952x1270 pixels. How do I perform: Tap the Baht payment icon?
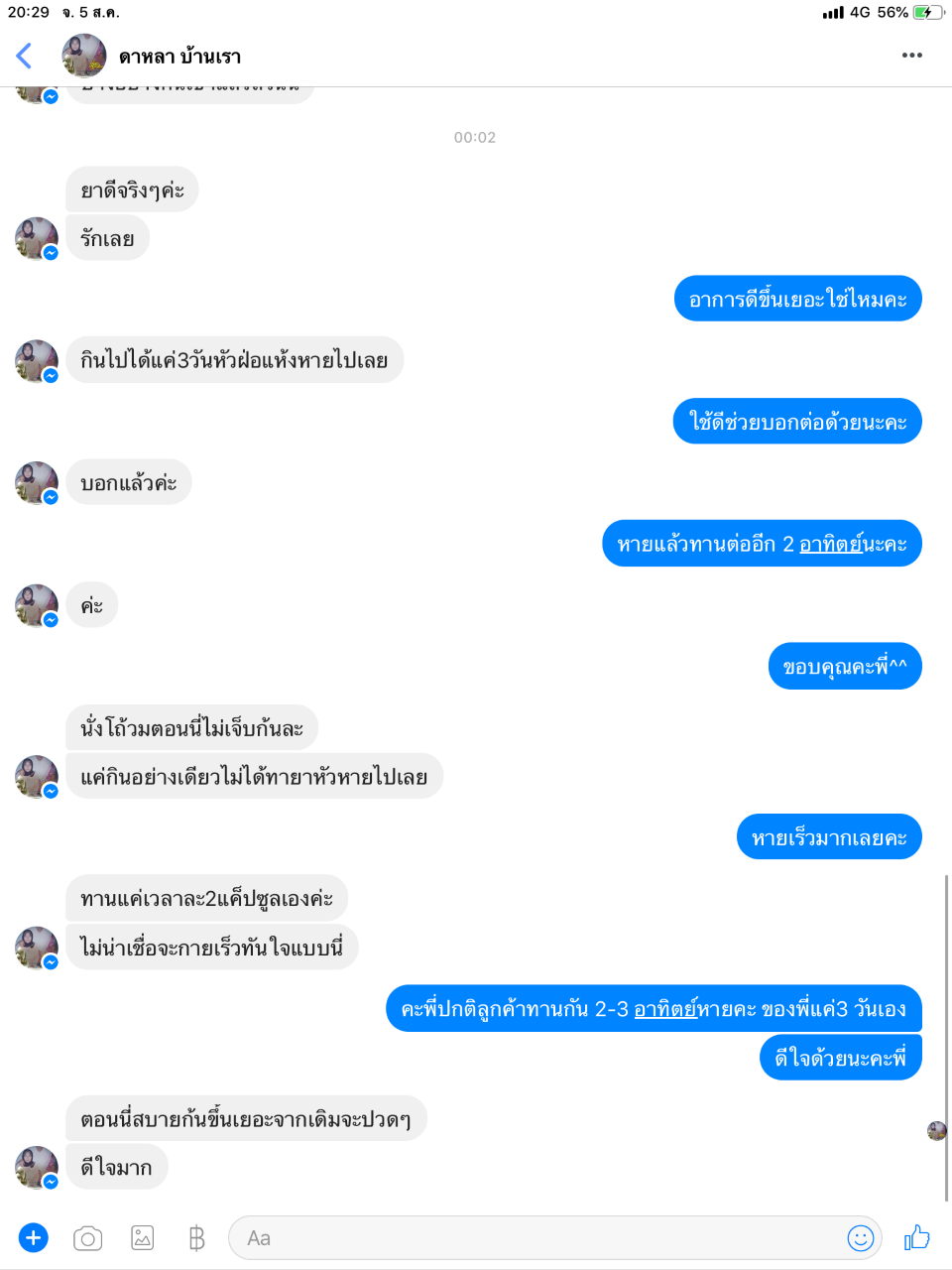[x=196, y=1238]
